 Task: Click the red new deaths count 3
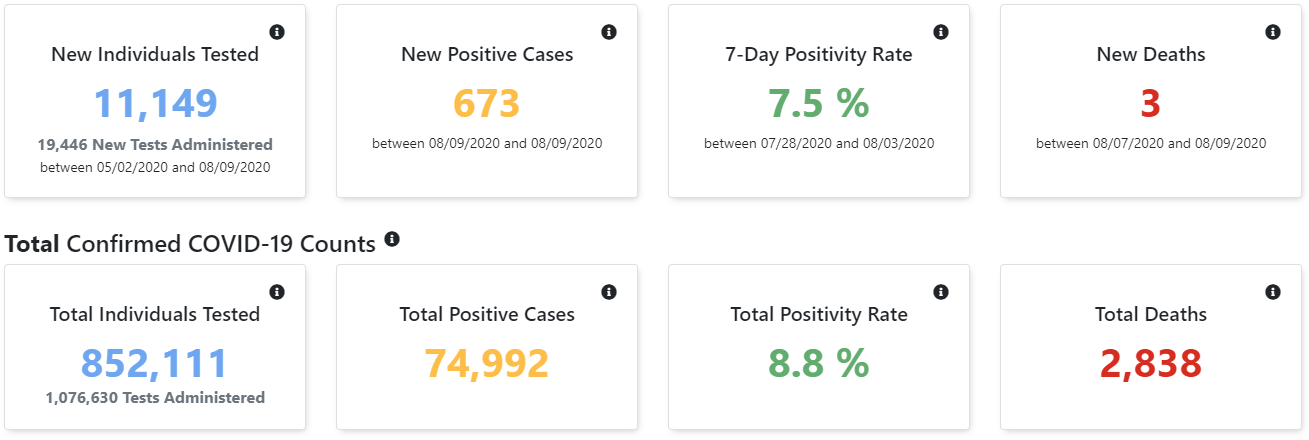click(x=1150, y=104)
